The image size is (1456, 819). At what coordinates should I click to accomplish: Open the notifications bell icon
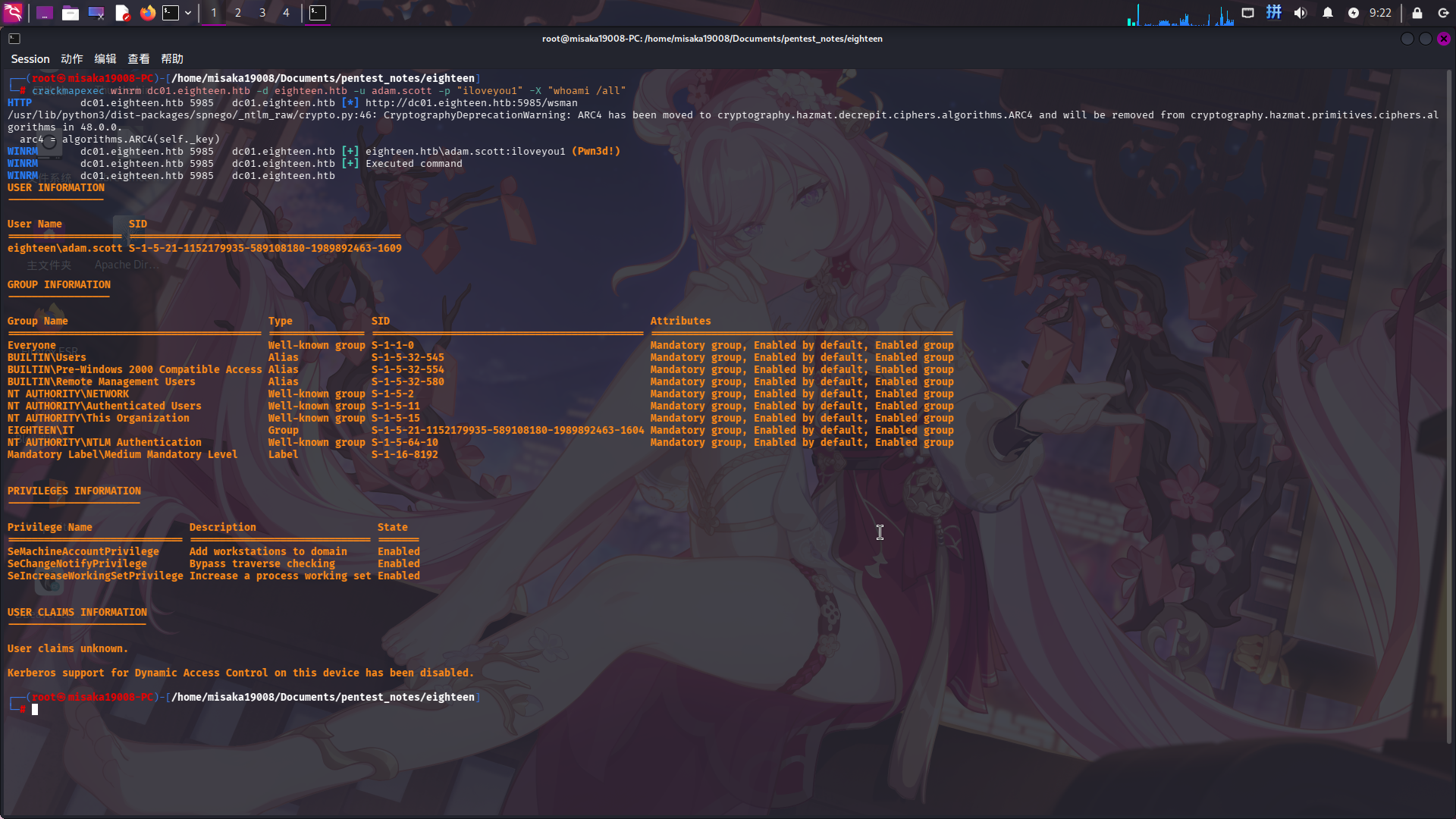[1327, 13]
